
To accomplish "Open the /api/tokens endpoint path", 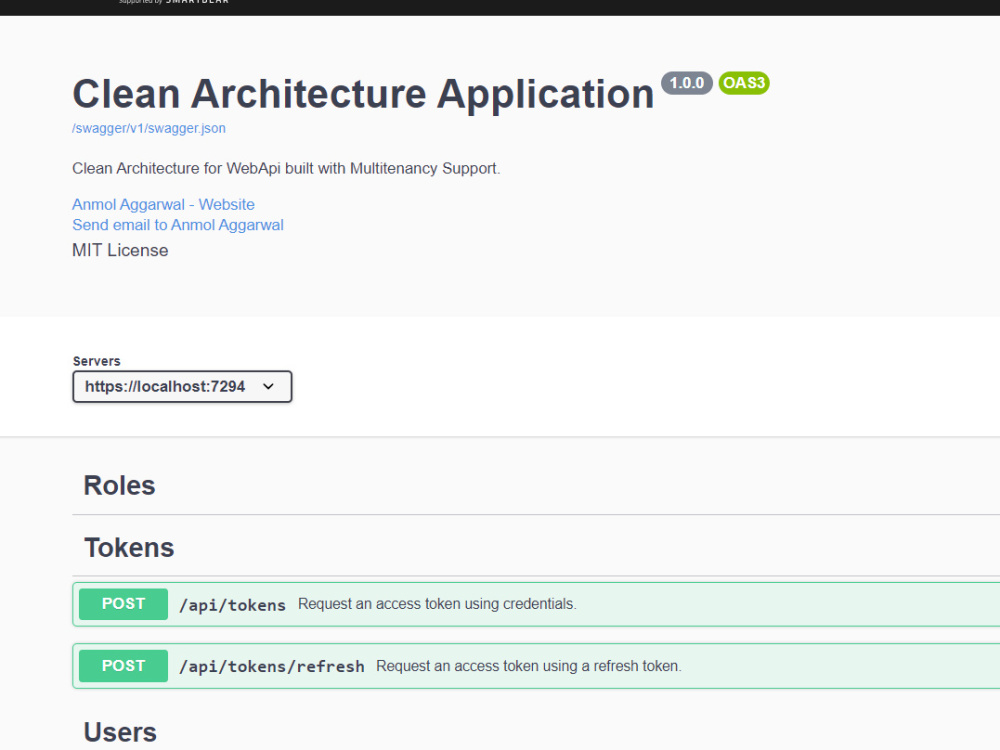I will (232, 605).
